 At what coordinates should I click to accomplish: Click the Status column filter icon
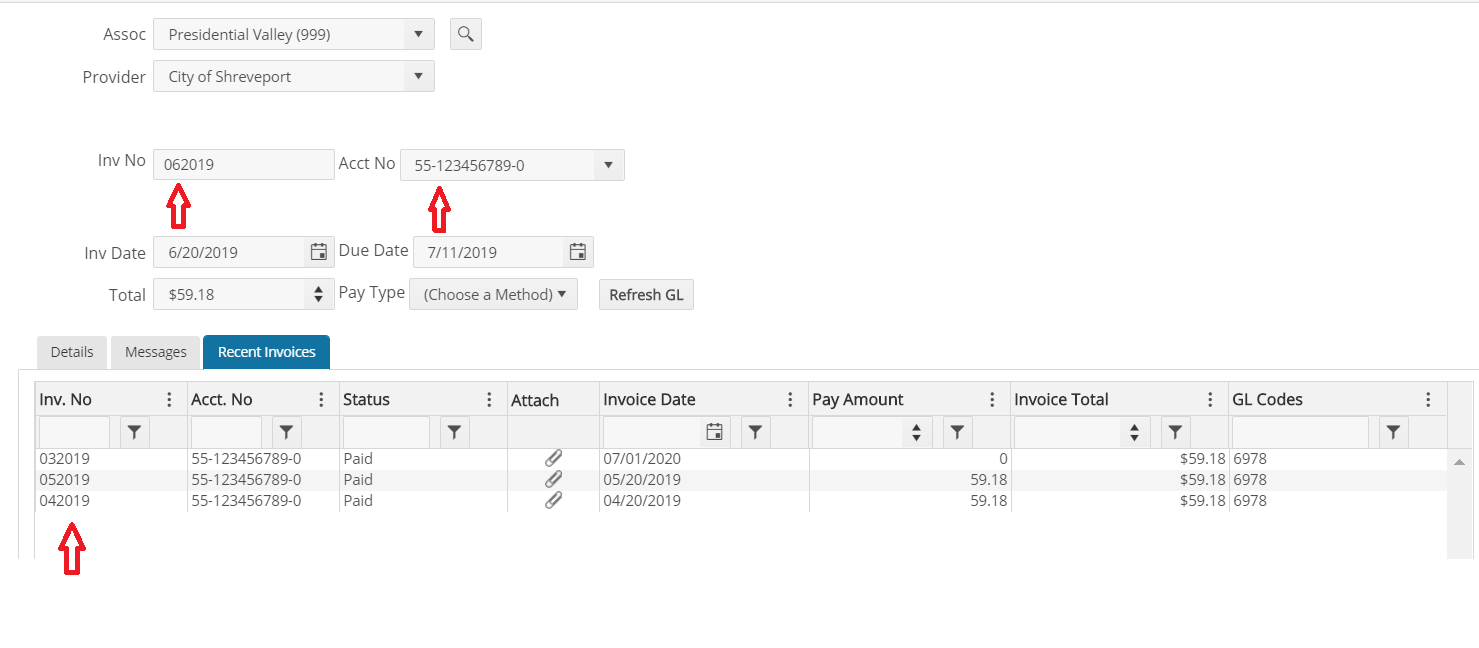pyautogui.click(x=455, y=432)
